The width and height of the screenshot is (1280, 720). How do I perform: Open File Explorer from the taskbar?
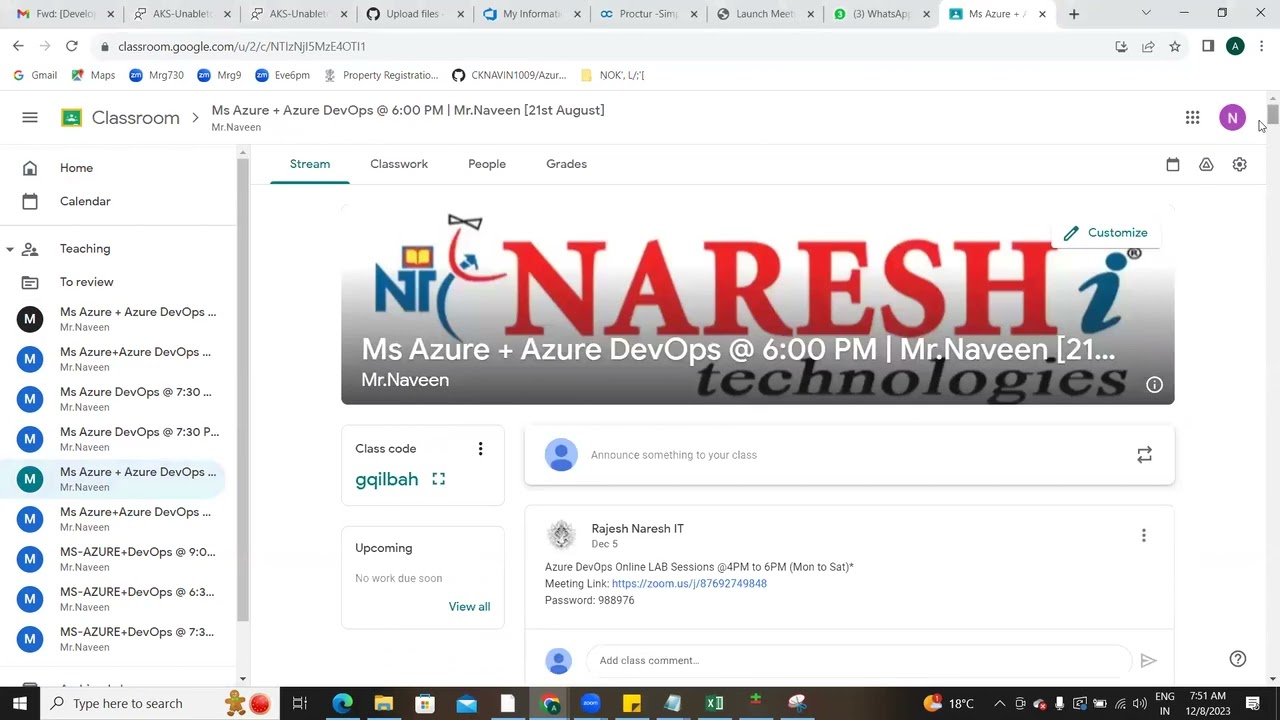tap(384, 703)
